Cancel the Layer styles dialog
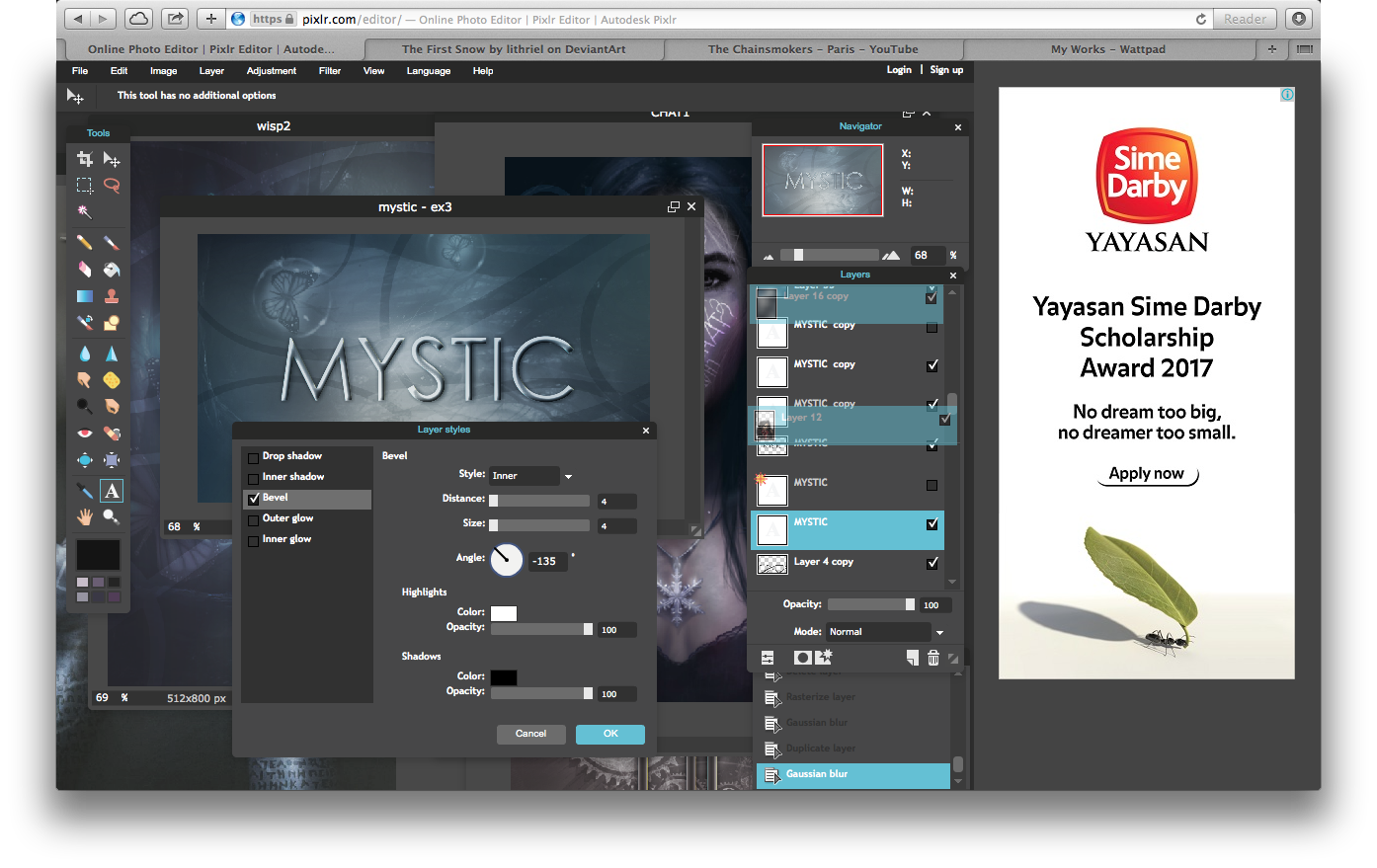 530,734
